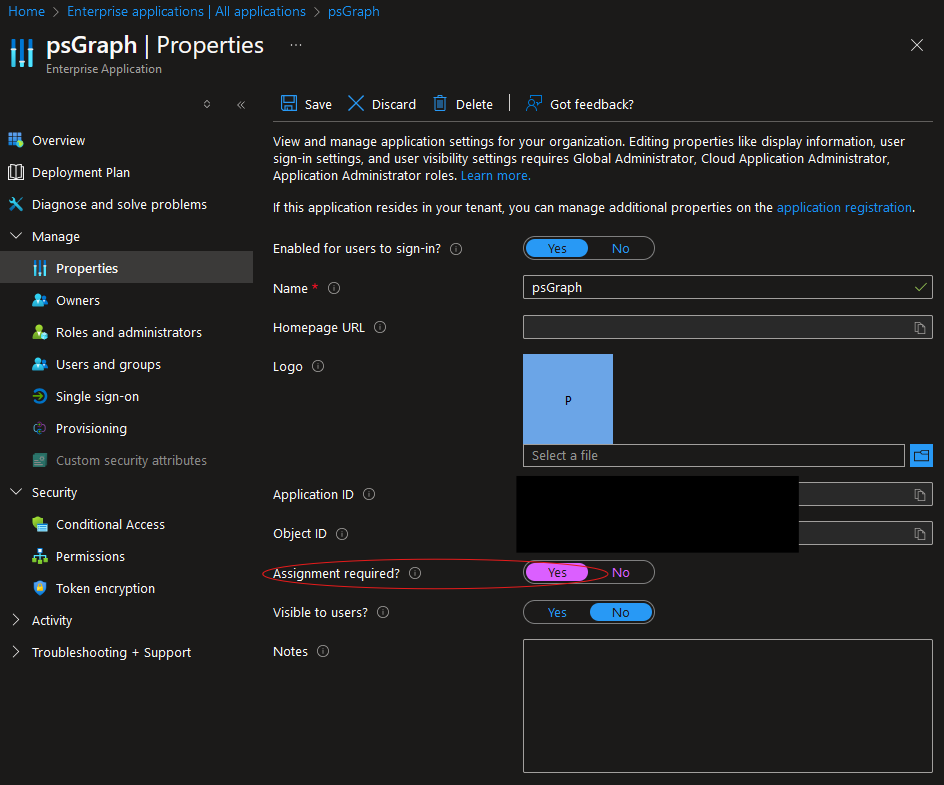Copy the Object ID with the copy icon
The height and width of the screenshot is (785, 944).
(x=919, y=533)
